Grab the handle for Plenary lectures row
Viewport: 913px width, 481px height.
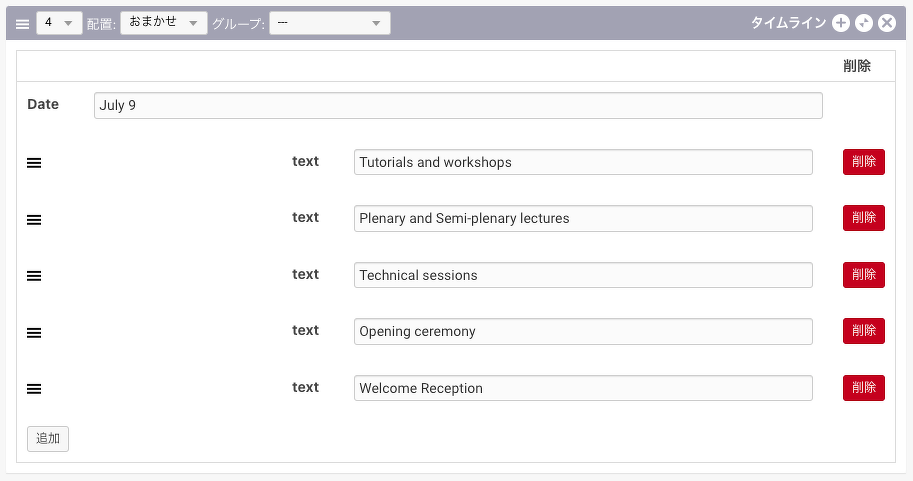(34, 219)
